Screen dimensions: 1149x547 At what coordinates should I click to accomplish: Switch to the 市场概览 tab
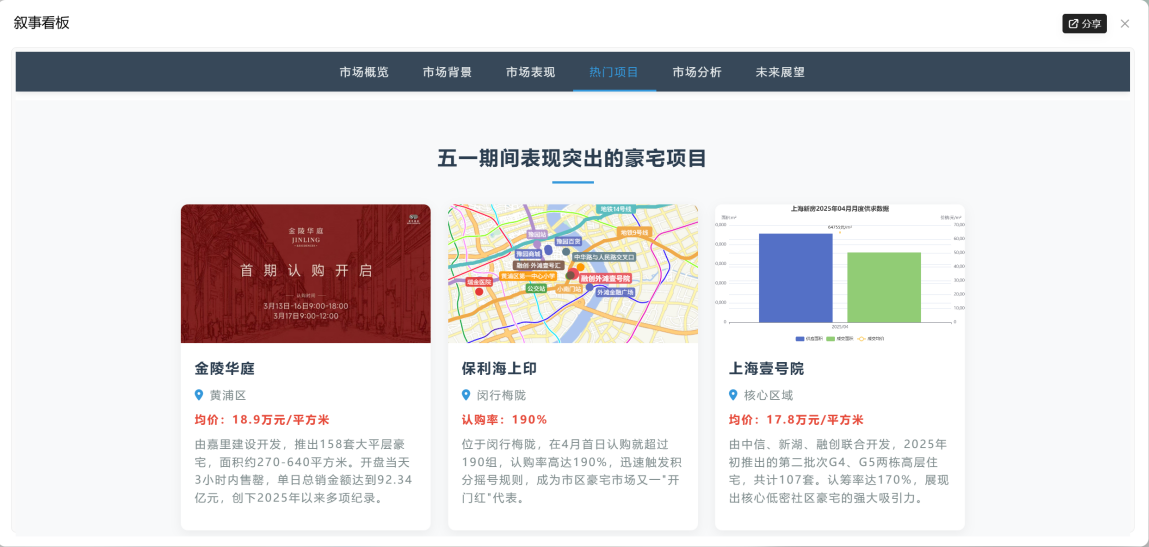(x=364, y=72)
